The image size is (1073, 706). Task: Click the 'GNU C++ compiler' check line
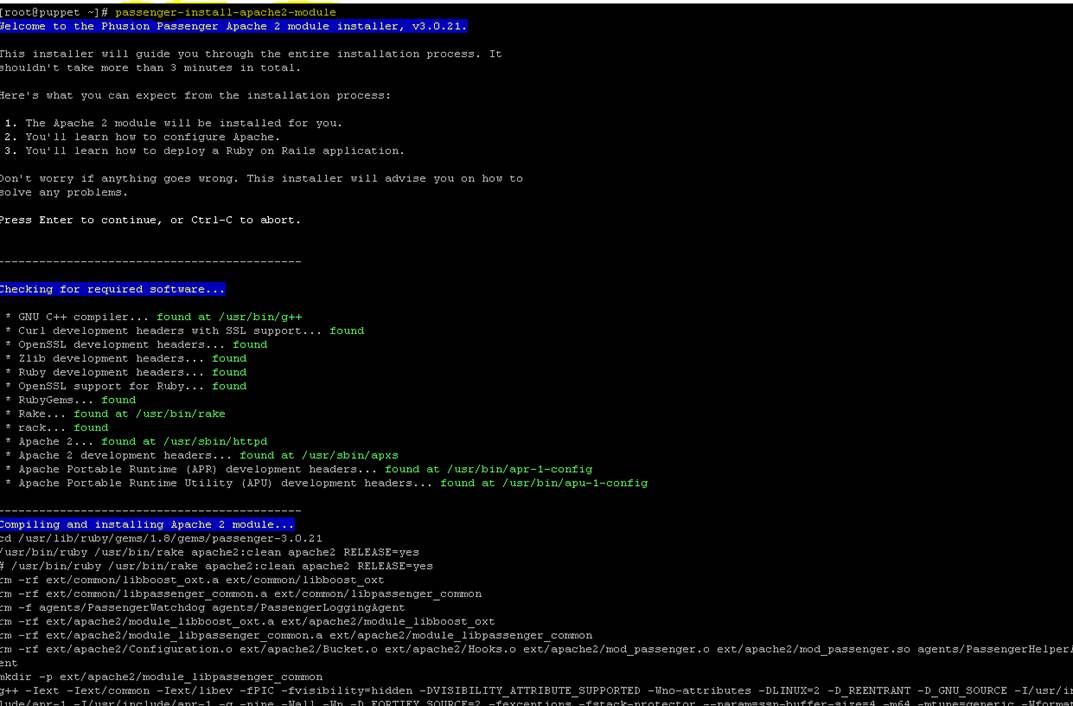(153, 317)
